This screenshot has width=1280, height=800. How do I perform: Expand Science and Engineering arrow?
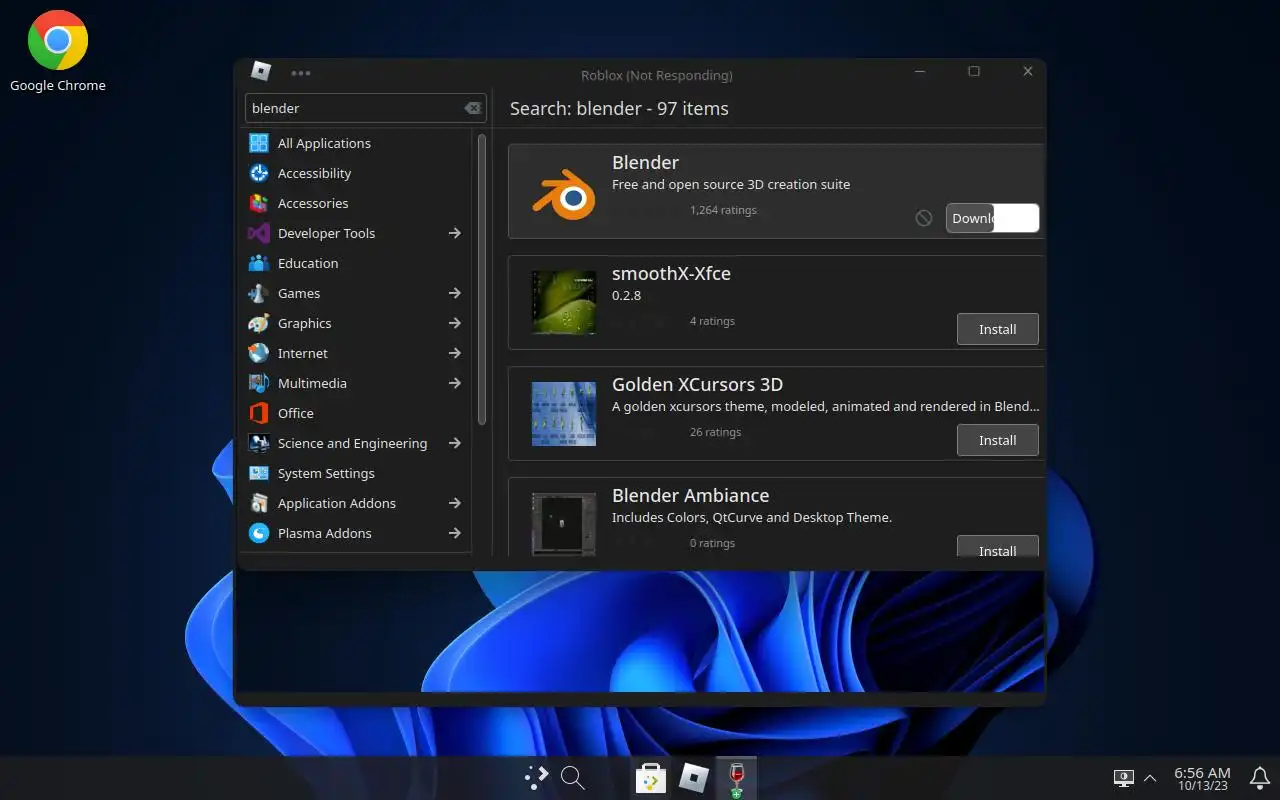(x=455, y=443)
